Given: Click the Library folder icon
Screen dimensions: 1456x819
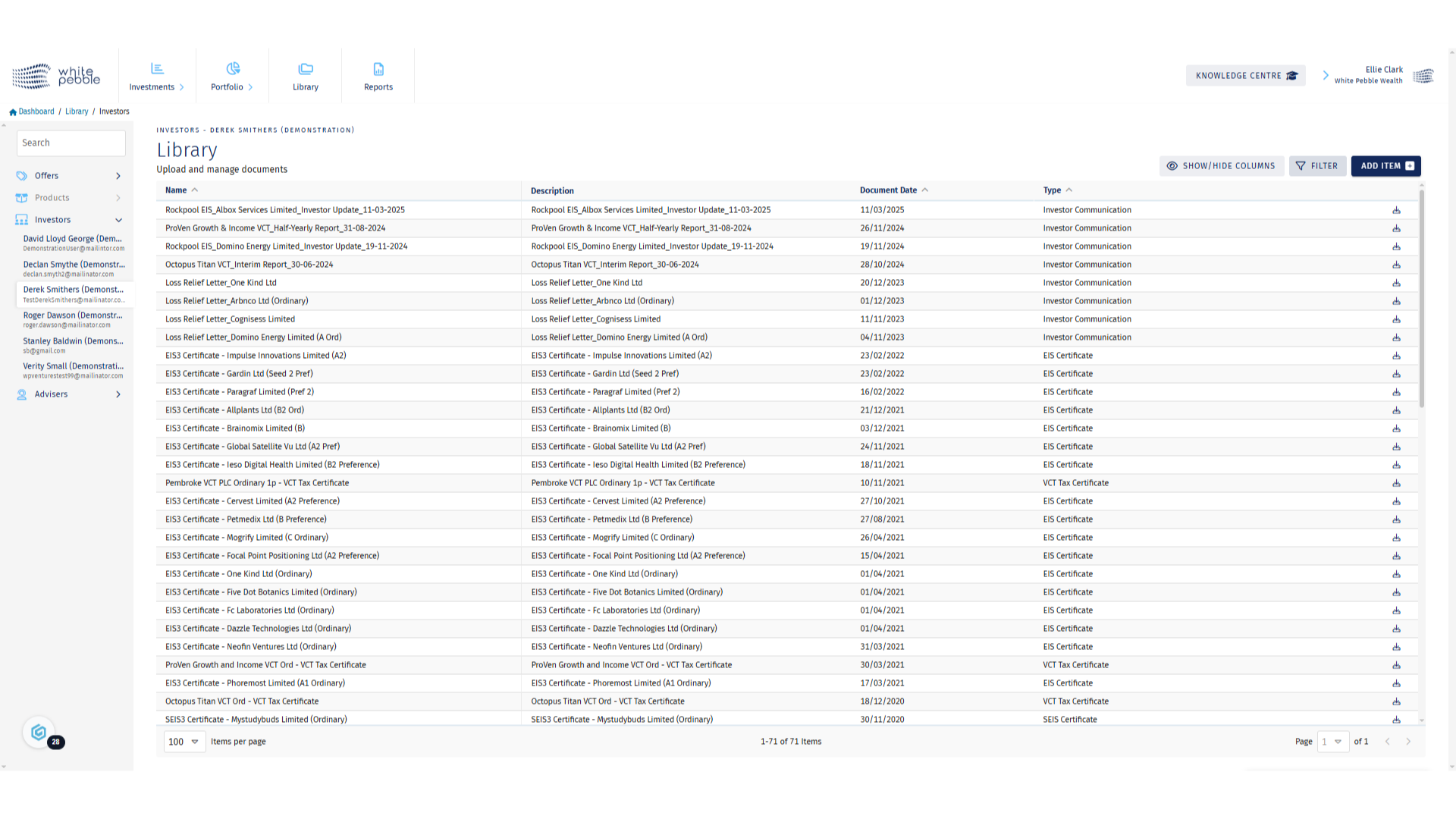Looking at the screenshot, I should tap(306, 69).
